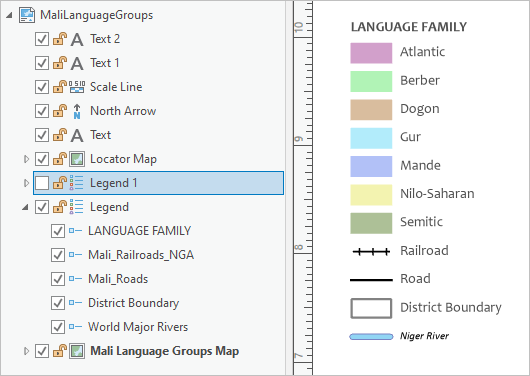This screenshot has width=530, height=376.
Task: Click the map frame icon for Locator Map
Action: click(x=77, y=159)
